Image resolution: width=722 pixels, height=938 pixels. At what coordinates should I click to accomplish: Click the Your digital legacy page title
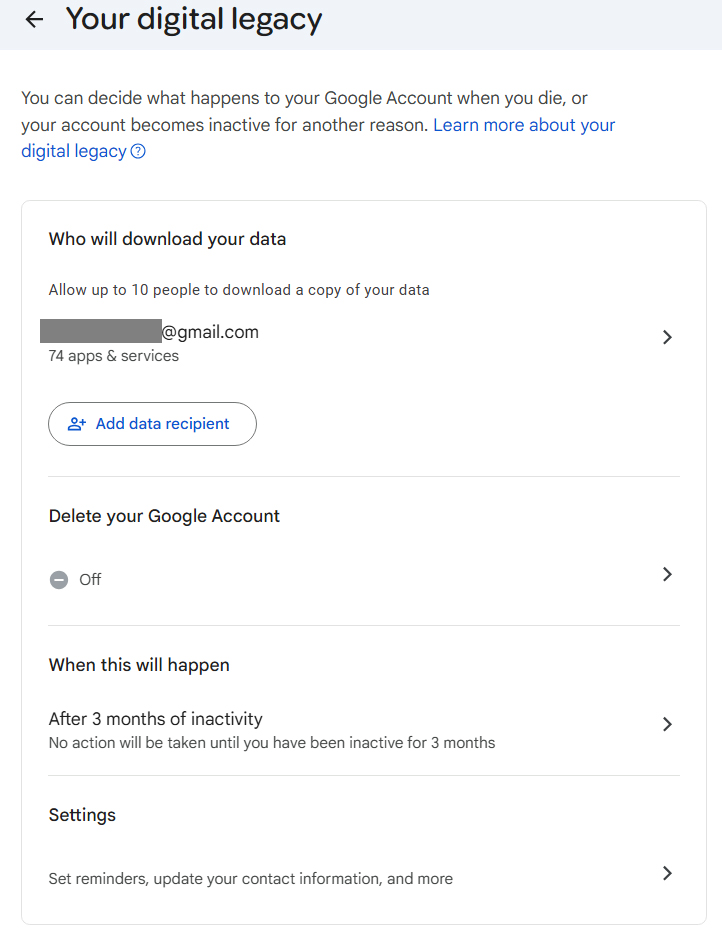193,19
